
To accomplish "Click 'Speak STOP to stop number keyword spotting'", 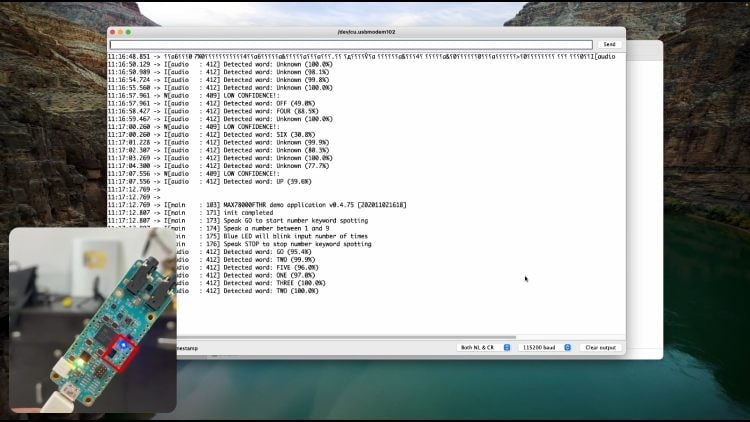I will pos(298,244).
